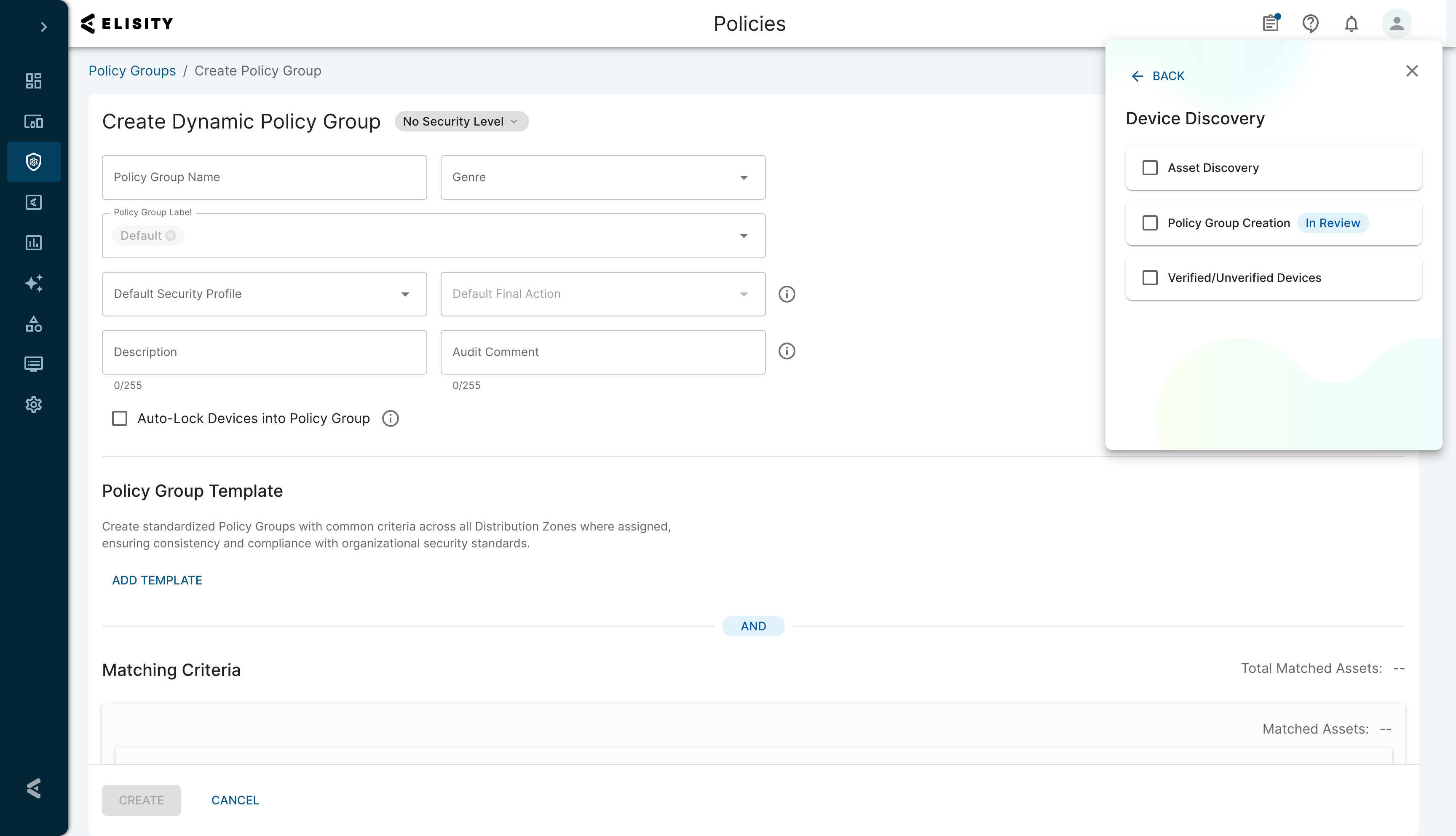This screenshot has width=1456, height=836.
Task: Expand the sidebar with the chevron arrow
Action: pyautogui.click(x=44, y=27)
